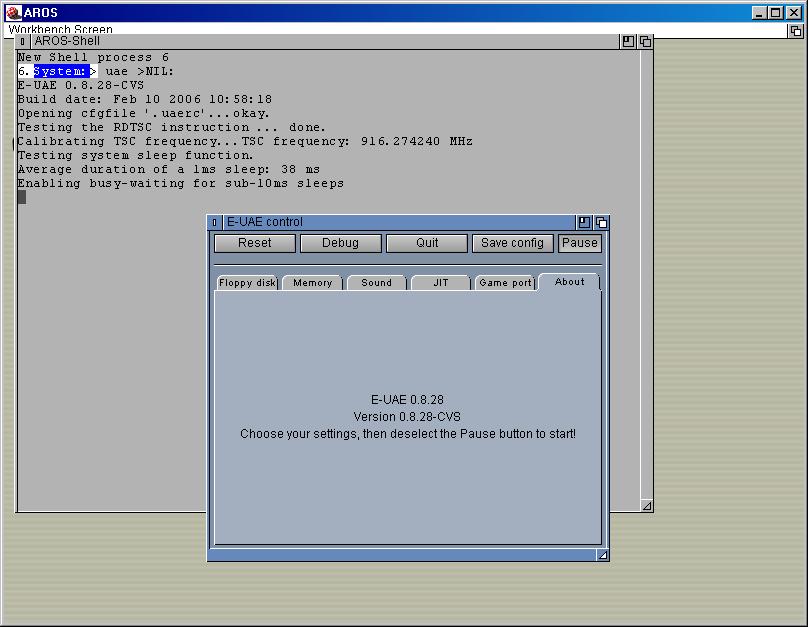Click the resize gadget of E-UAE control window
Viewport: 808px width, 627px height.
click(602, 555)
